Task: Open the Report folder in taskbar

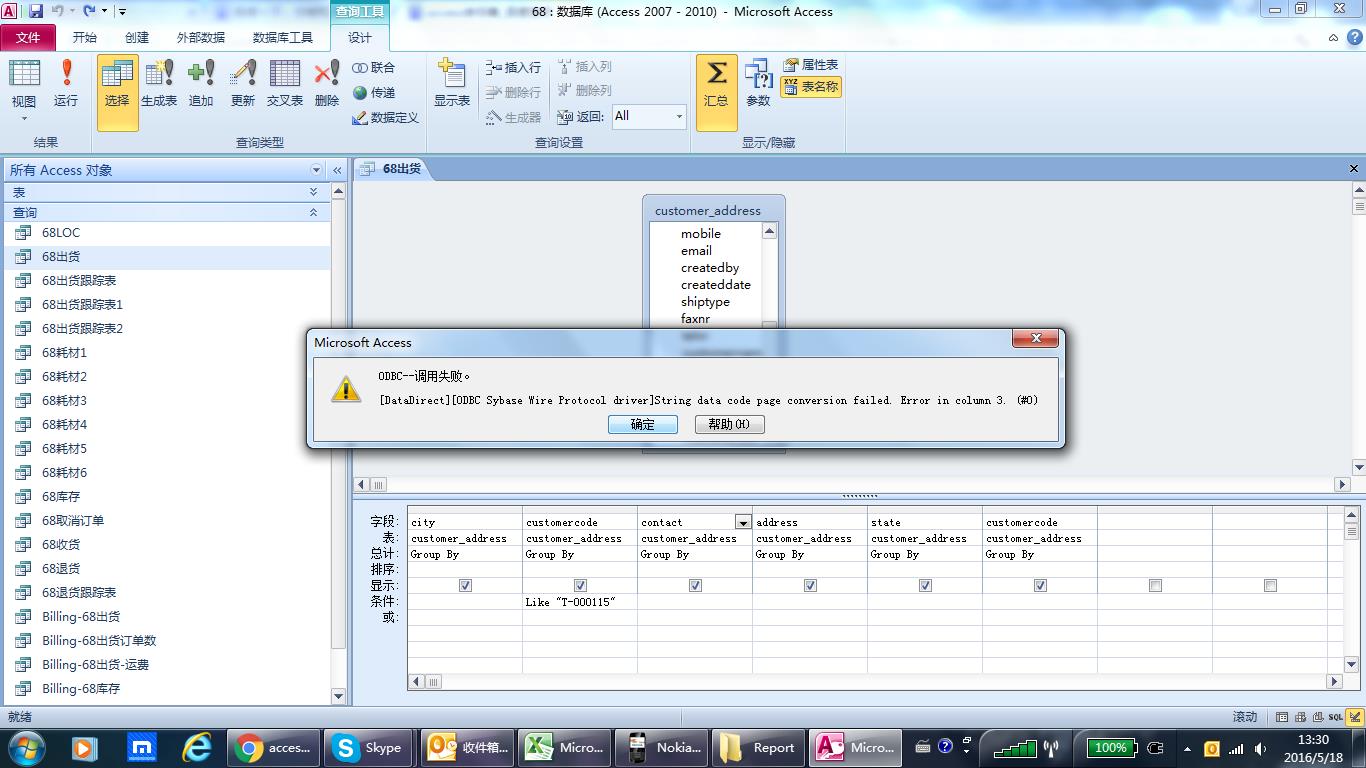Action: (x=759, y=747)
